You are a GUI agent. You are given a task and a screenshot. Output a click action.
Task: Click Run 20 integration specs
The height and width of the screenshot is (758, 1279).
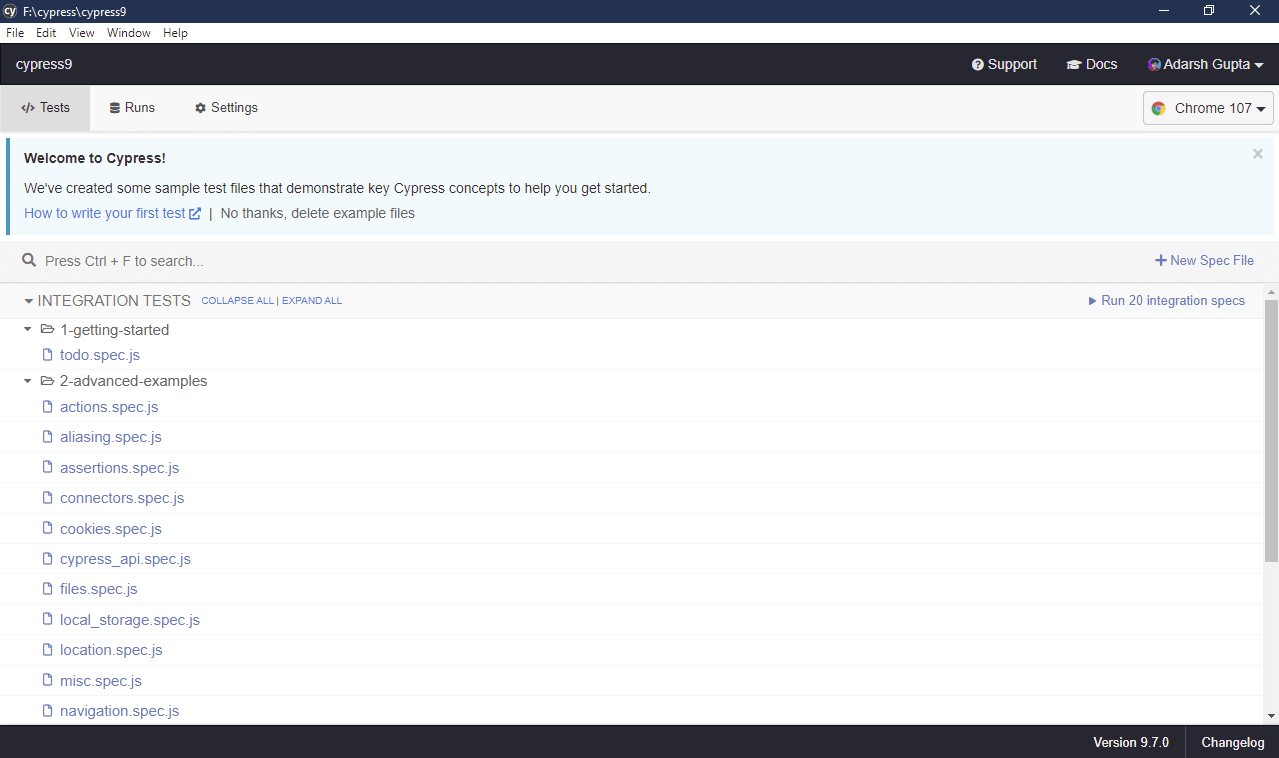1166,300
